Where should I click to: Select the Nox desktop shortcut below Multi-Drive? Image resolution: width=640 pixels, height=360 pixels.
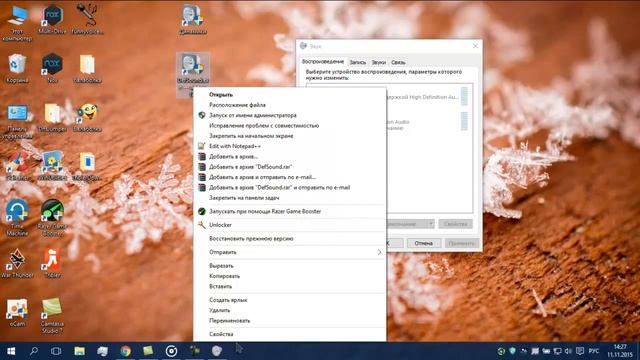pos(52,68)
